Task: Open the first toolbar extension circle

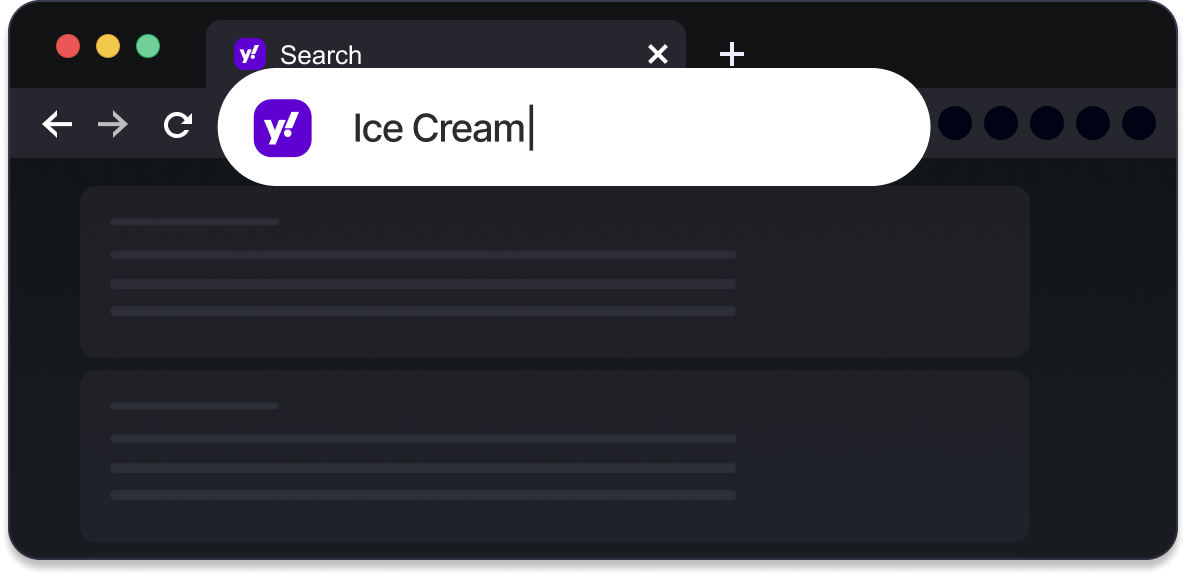Action: (955, 123)
